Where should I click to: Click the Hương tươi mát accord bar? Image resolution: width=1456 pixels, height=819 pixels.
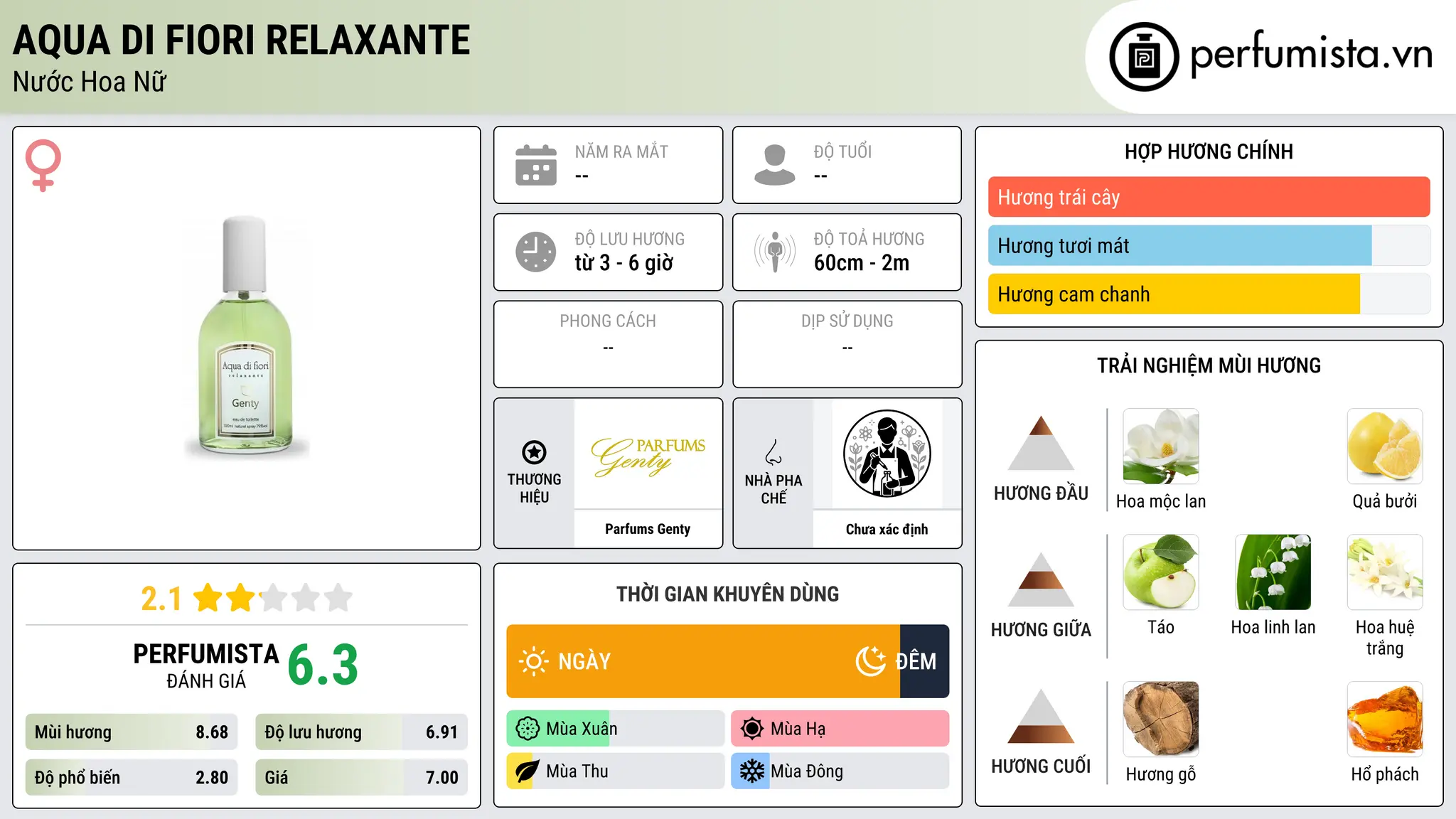(x=1209, y=245)
